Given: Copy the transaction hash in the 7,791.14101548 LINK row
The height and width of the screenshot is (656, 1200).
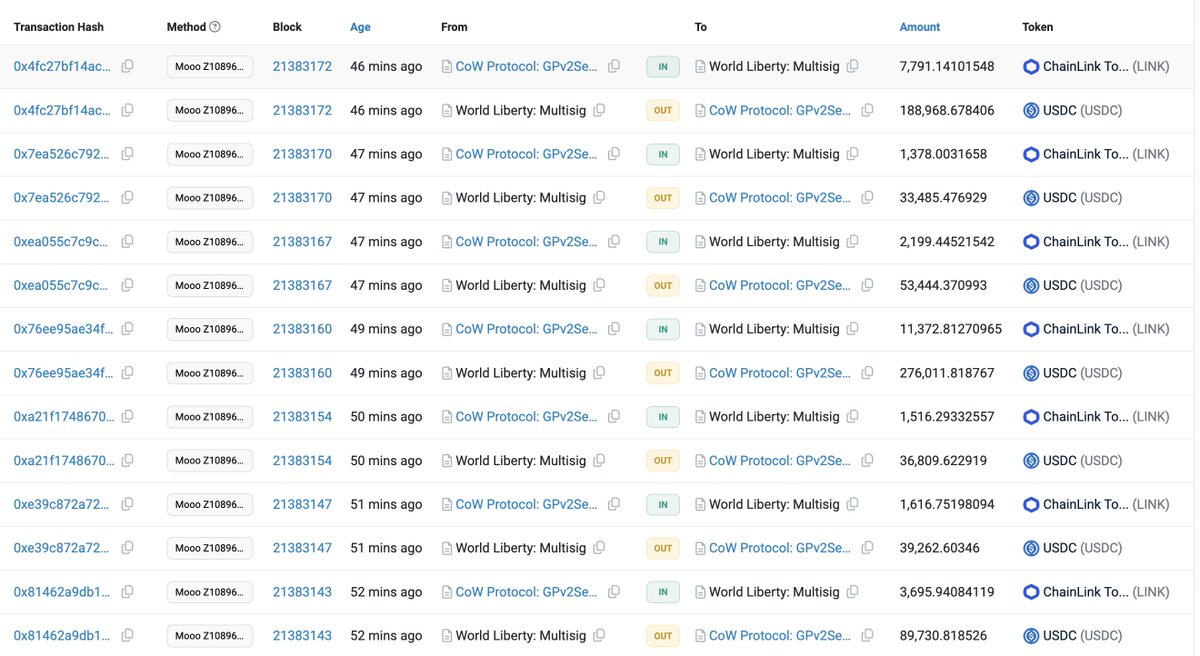Looking at the screenshot, I should coord(128,66).
